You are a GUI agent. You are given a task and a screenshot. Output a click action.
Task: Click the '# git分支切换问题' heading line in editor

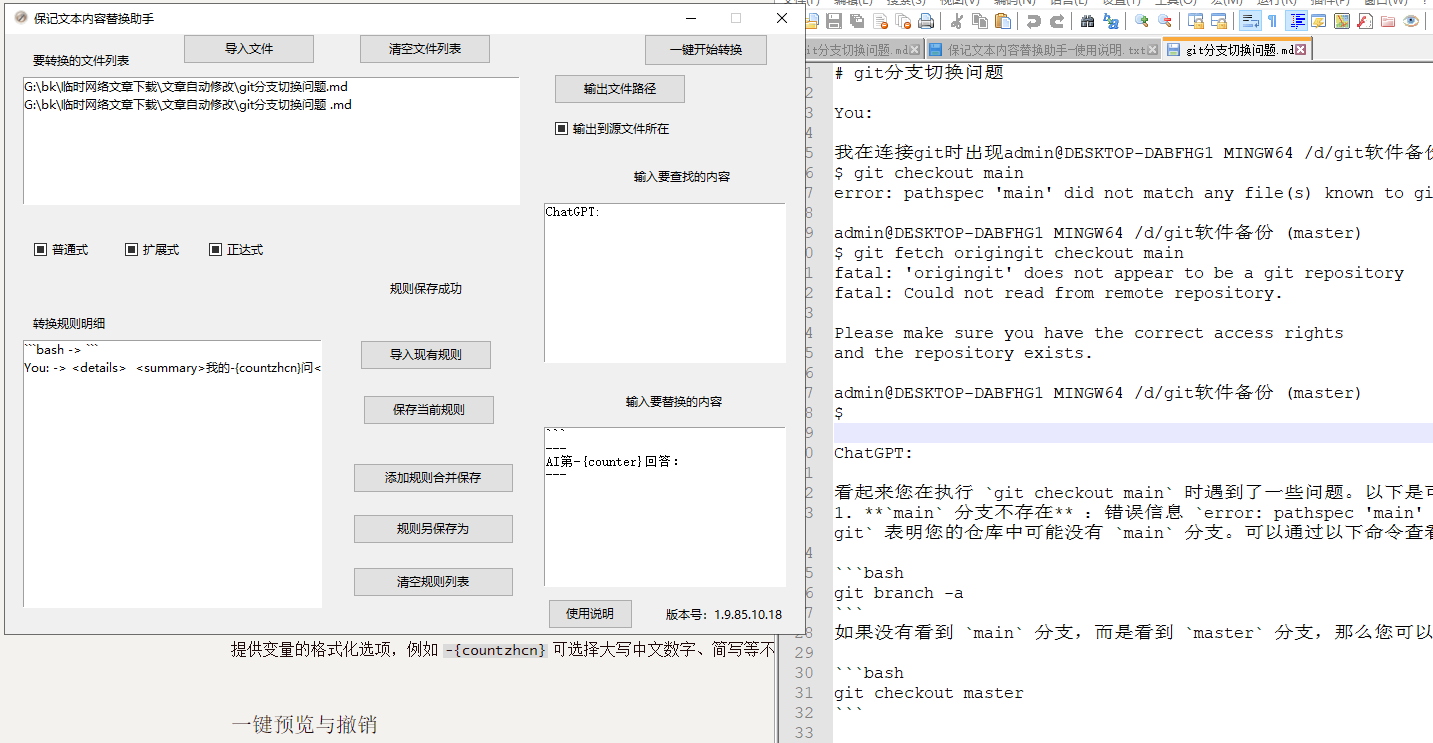tap(919, 73)
